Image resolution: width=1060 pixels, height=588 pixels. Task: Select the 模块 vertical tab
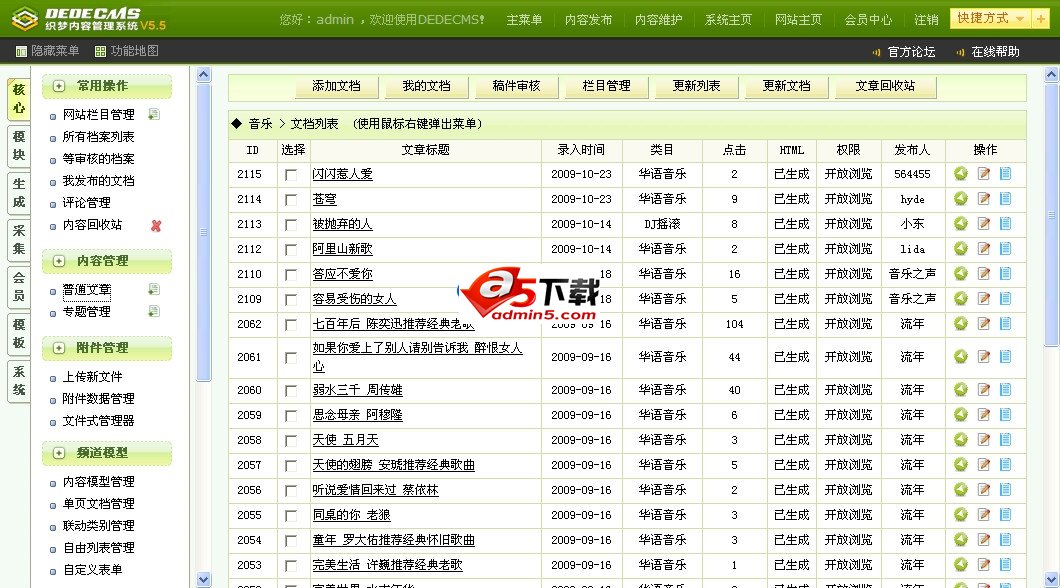tap(19, 145)
